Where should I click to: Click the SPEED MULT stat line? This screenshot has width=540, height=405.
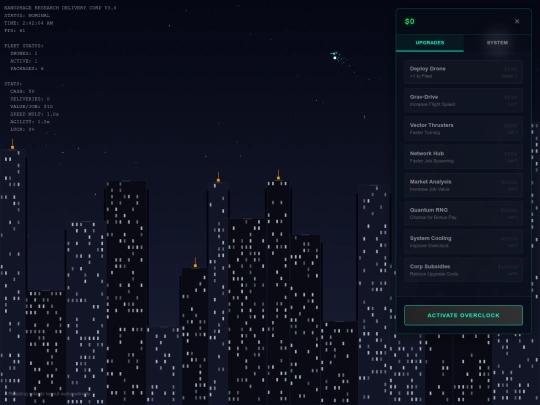click(34, 114)
